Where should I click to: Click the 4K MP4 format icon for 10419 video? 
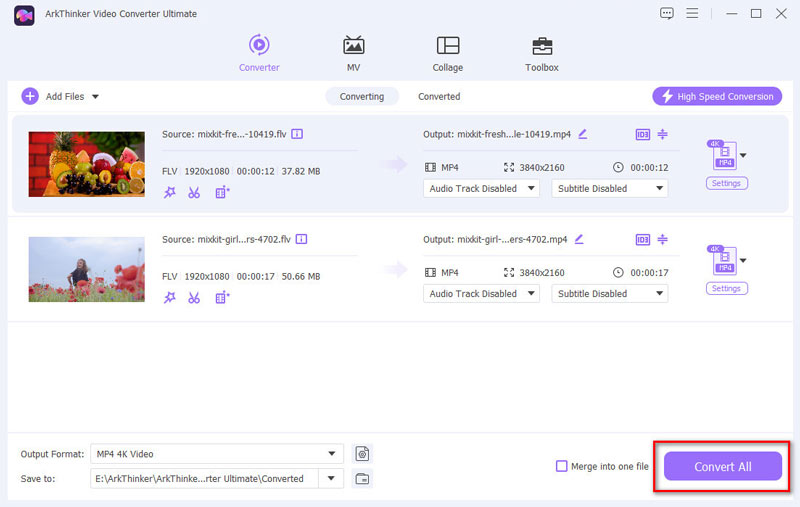[x=723, y=155]
